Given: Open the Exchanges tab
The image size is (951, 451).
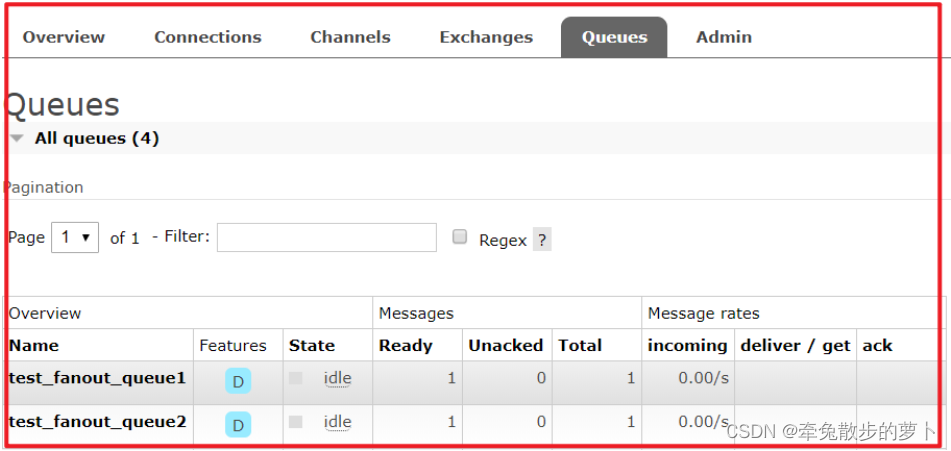Looking at the screenshot, I should (x=486, y=37).
